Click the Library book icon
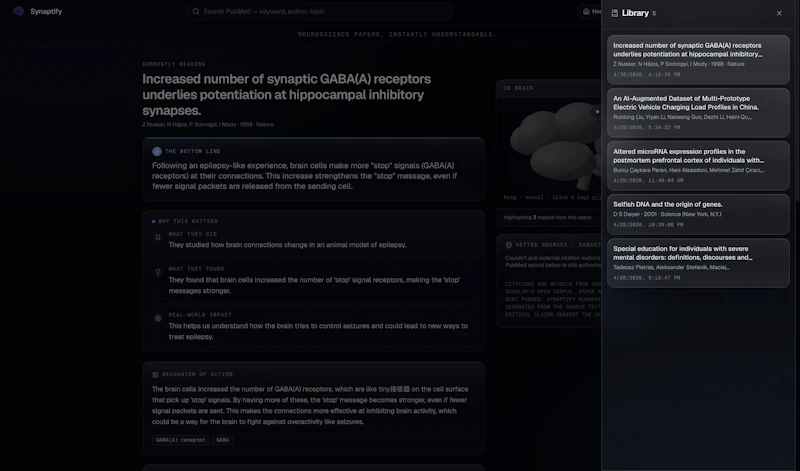This screenshot has height=471, width=800. (x=615, y=13)
